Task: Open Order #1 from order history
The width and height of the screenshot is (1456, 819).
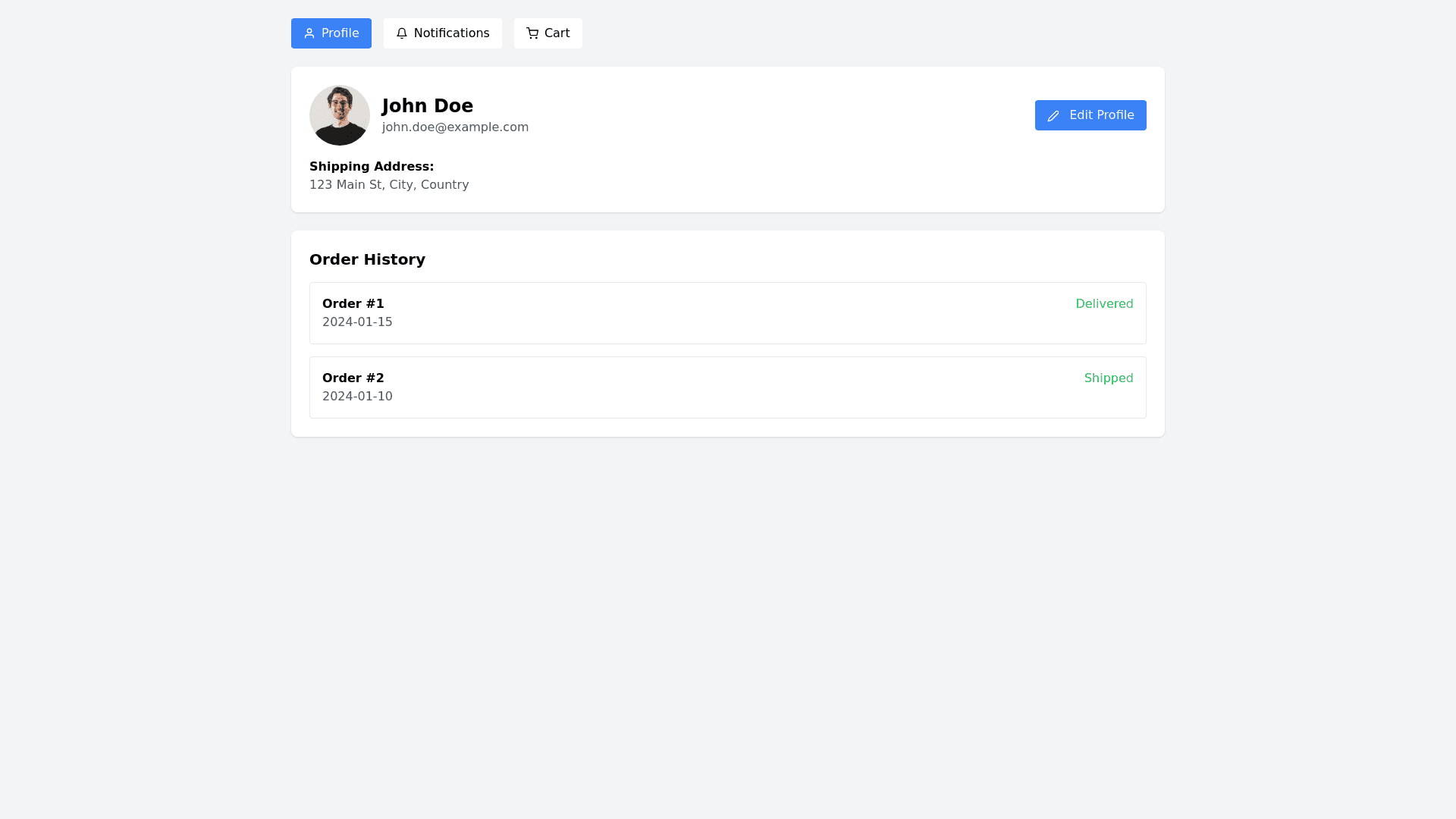Action: pyautogui.click(x=353, y=304)
